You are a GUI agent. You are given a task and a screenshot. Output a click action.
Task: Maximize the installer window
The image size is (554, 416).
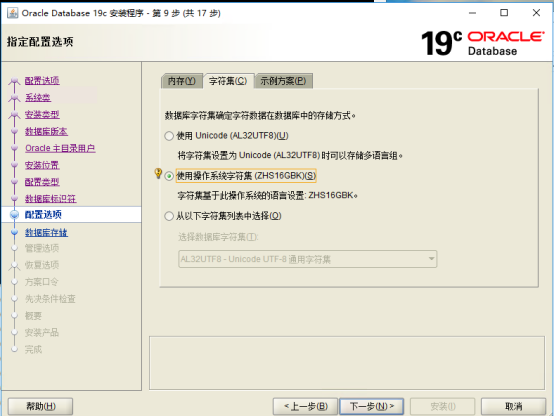click(x=504, y=13)
